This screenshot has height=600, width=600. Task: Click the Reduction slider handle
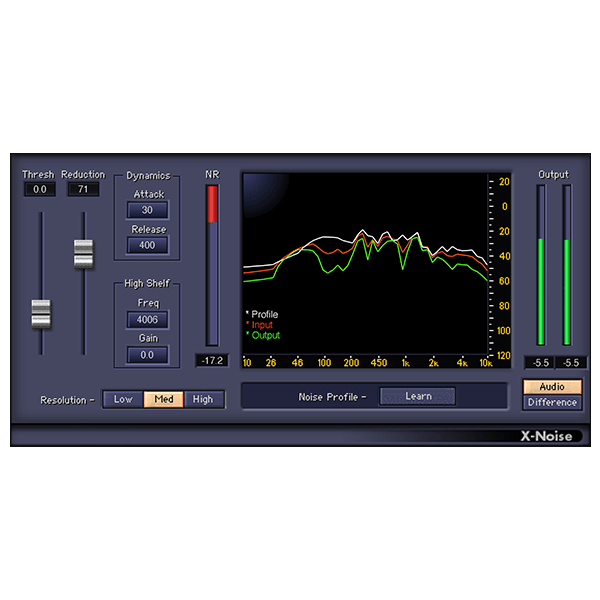(83, 254)
